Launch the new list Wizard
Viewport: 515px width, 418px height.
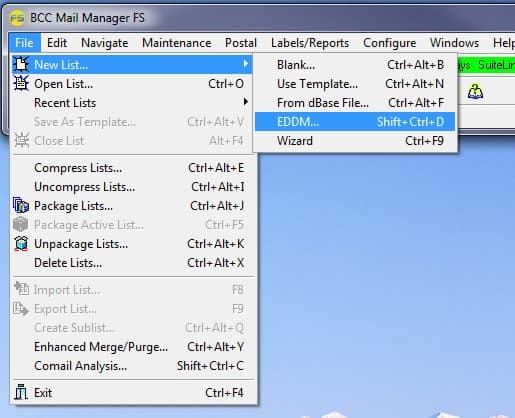[x=355, y=141]
